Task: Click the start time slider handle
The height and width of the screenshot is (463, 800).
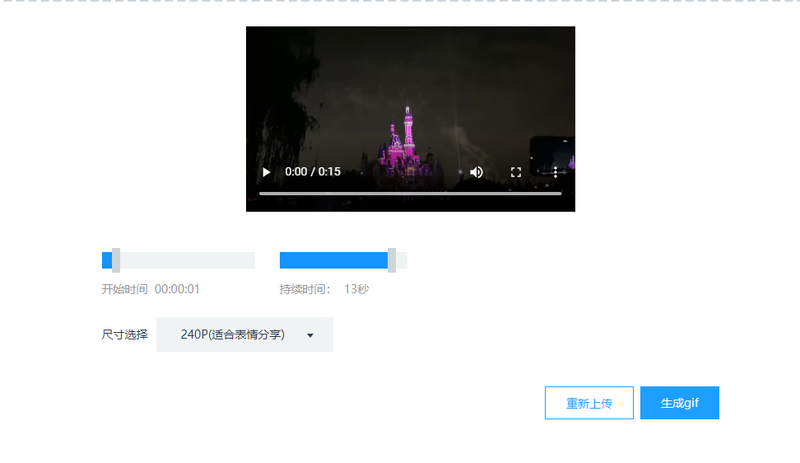Action: (x=116, y=260)
